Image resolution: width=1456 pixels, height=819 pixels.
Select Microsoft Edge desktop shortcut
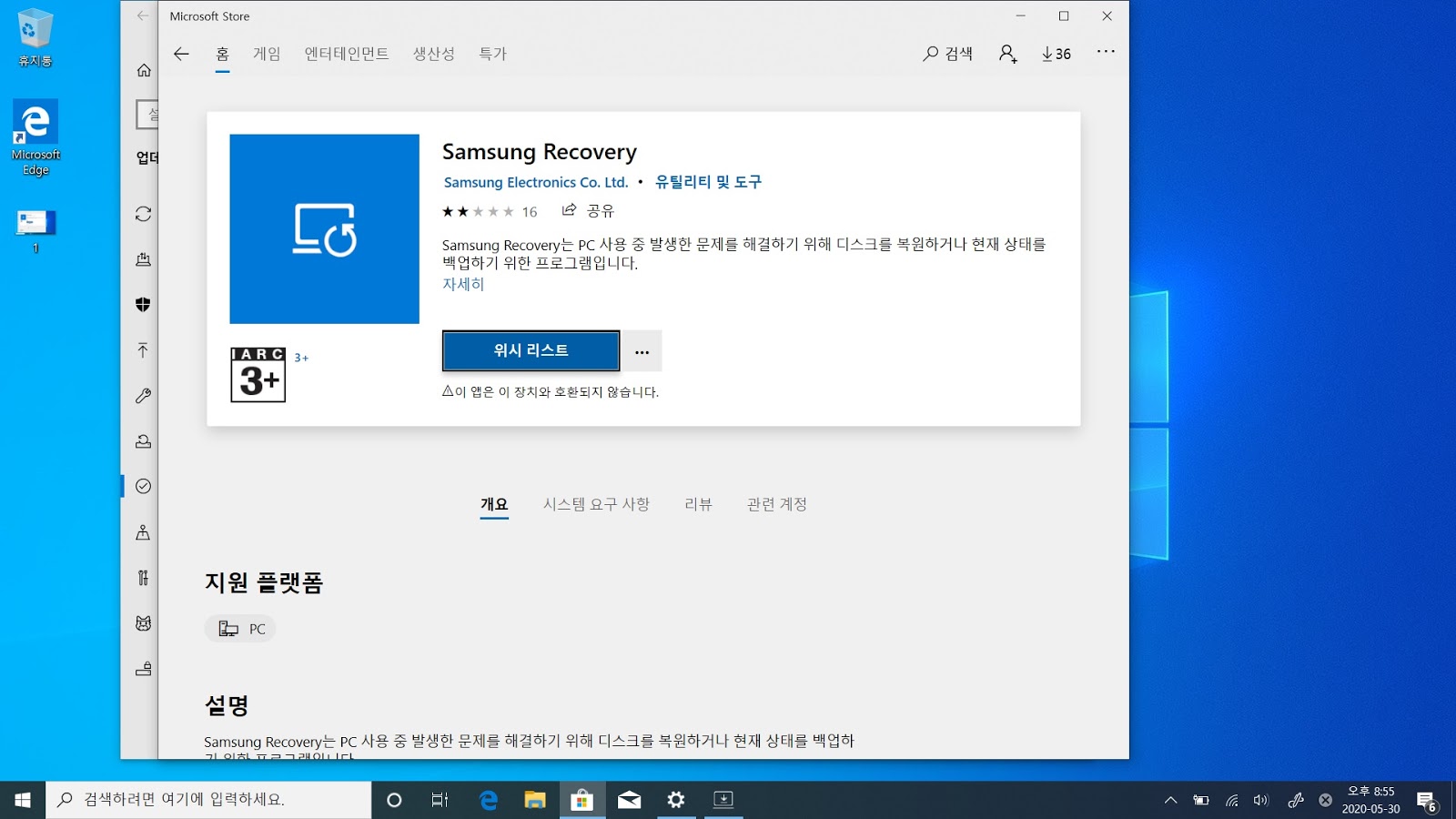click(35, 138)
